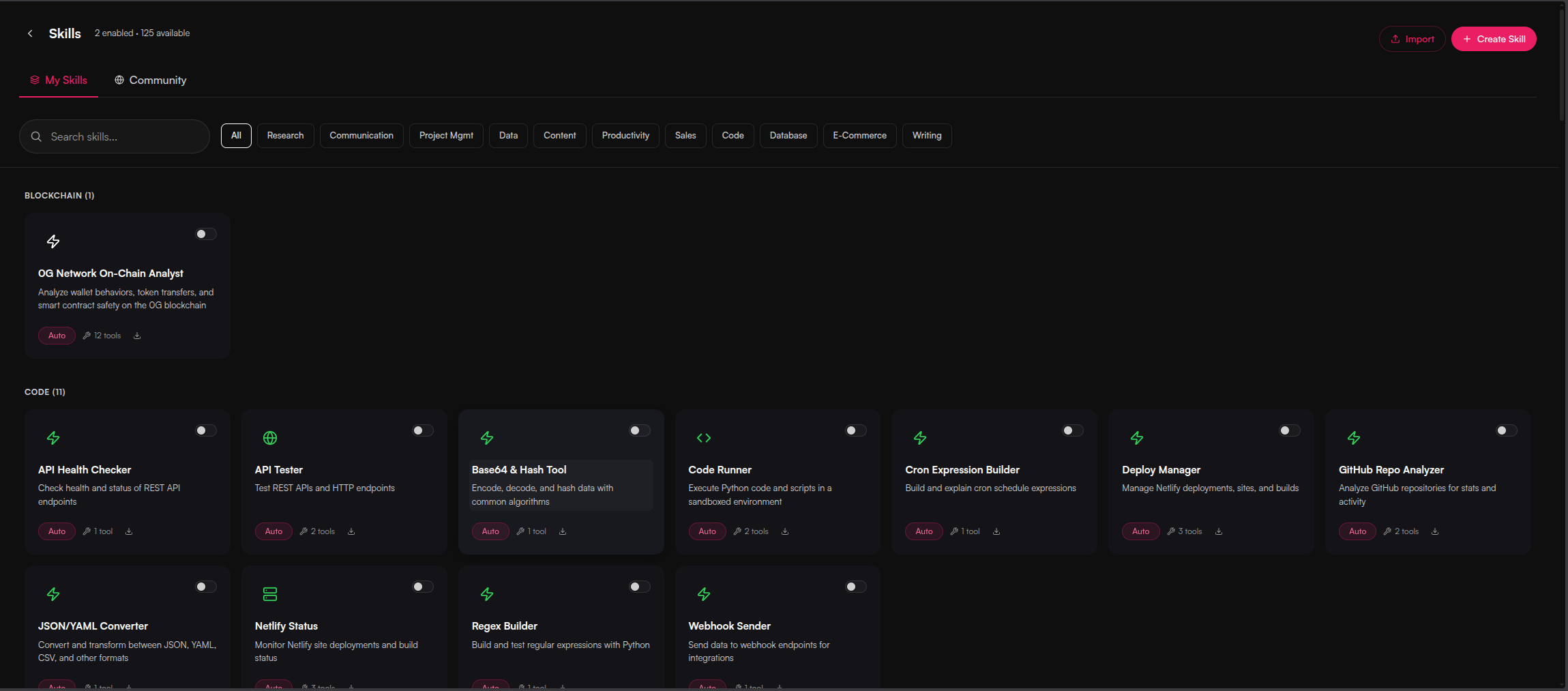Filter skills by Research
Viewport: 1568px width, 691px height.
coord(285,136)
